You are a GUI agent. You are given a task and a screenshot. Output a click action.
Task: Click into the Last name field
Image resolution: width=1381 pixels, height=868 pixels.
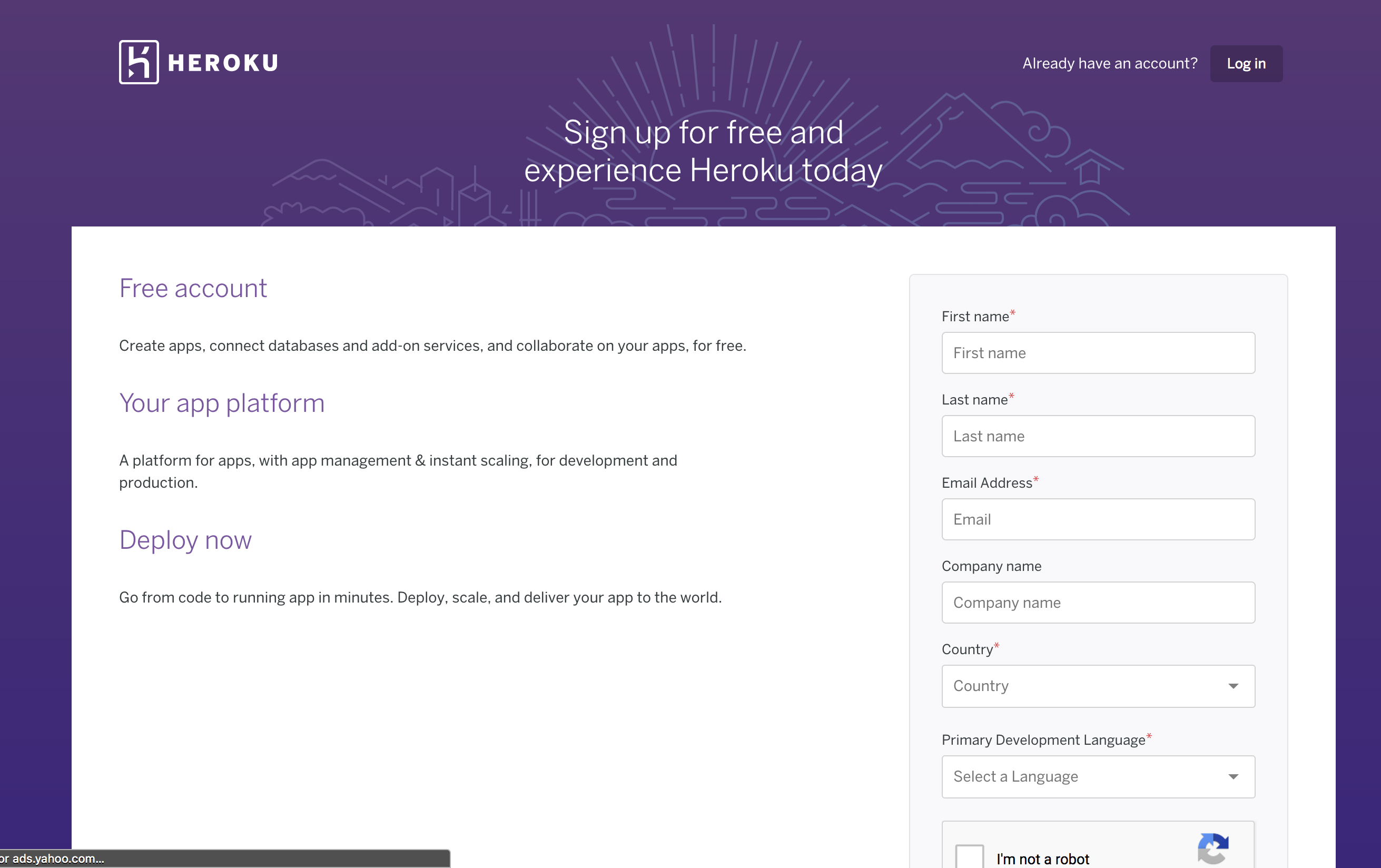click(x=1098, y=436)
